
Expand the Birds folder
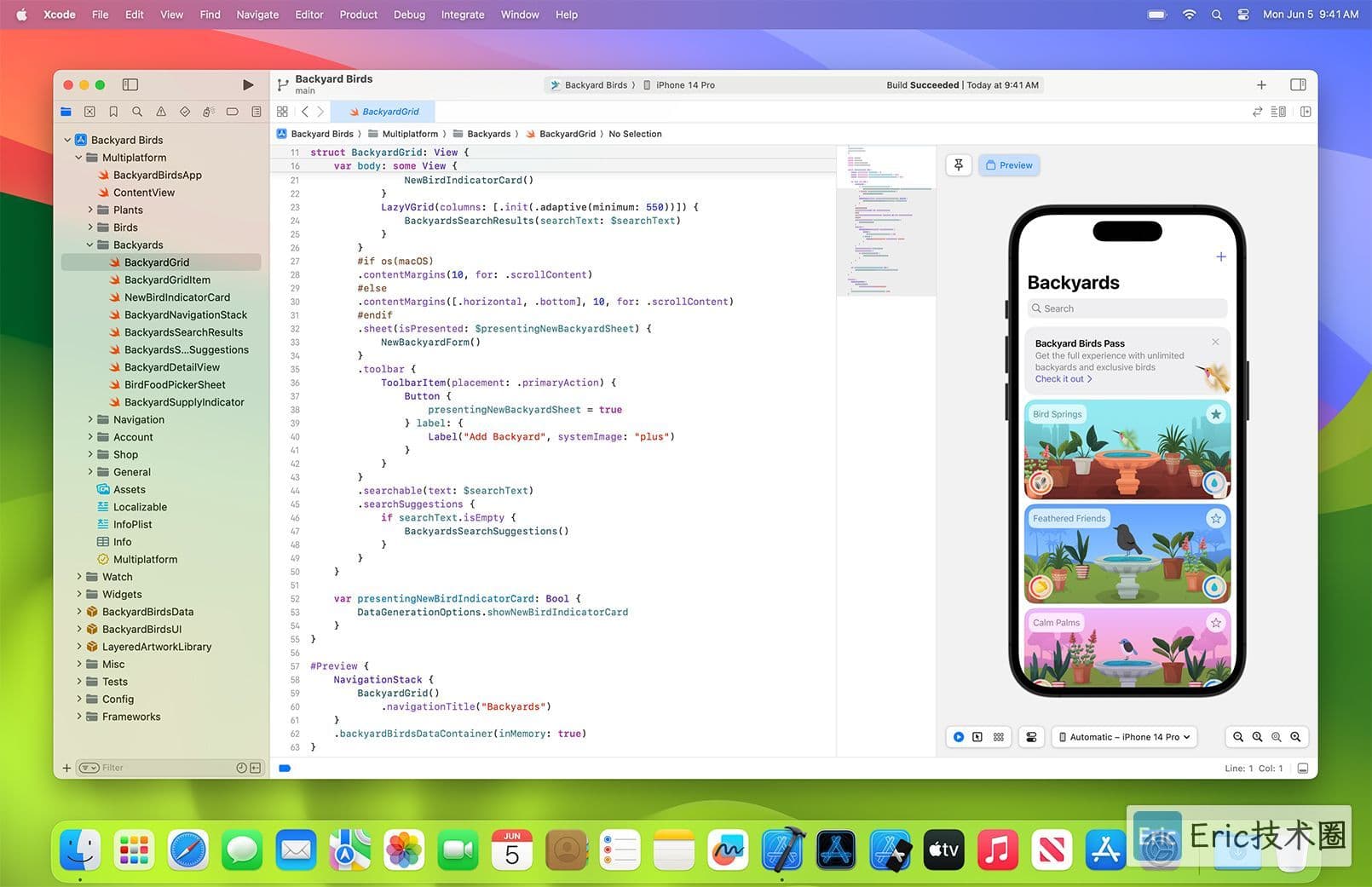[x=90, y=228]
